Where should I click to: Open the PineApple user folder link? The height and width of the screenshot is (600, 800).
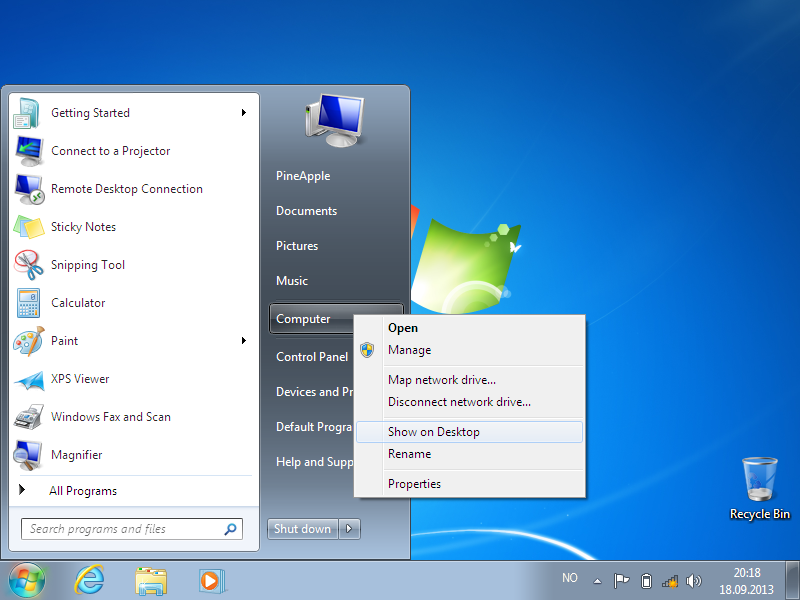(x=303, y=176)
